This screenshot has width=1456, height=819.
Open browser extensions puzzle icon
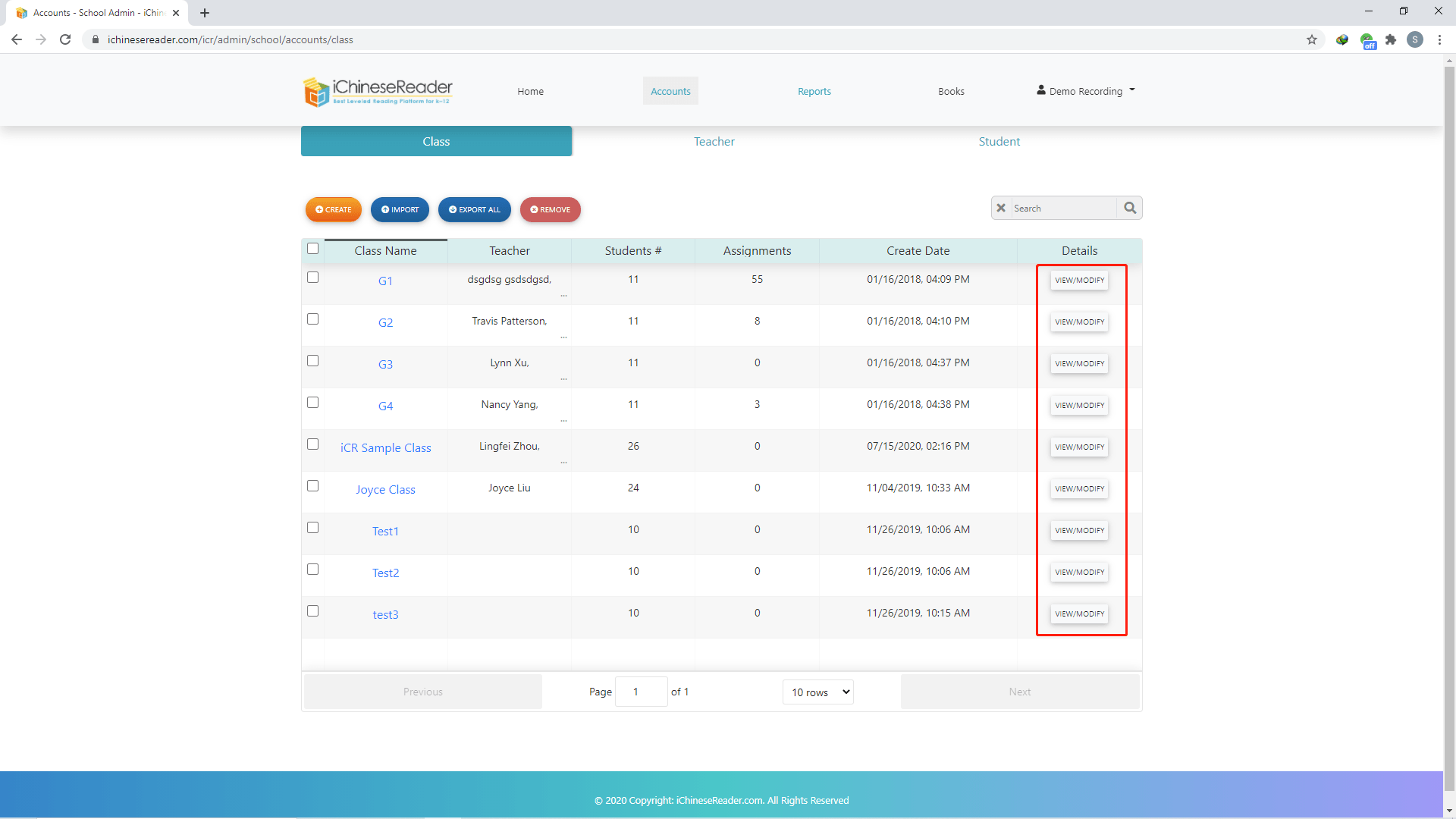tap(1390, 39)
